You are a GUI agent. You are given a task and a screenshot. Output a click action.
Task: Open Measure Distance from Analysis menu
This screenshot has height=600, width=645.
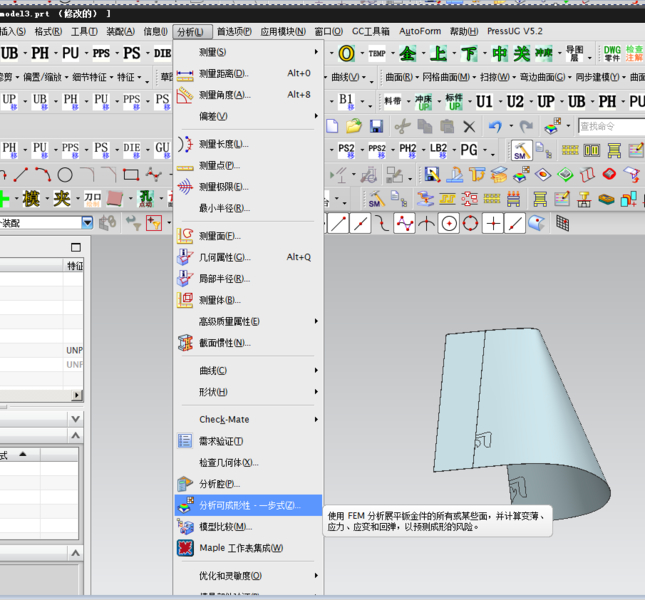coord(248,74)
